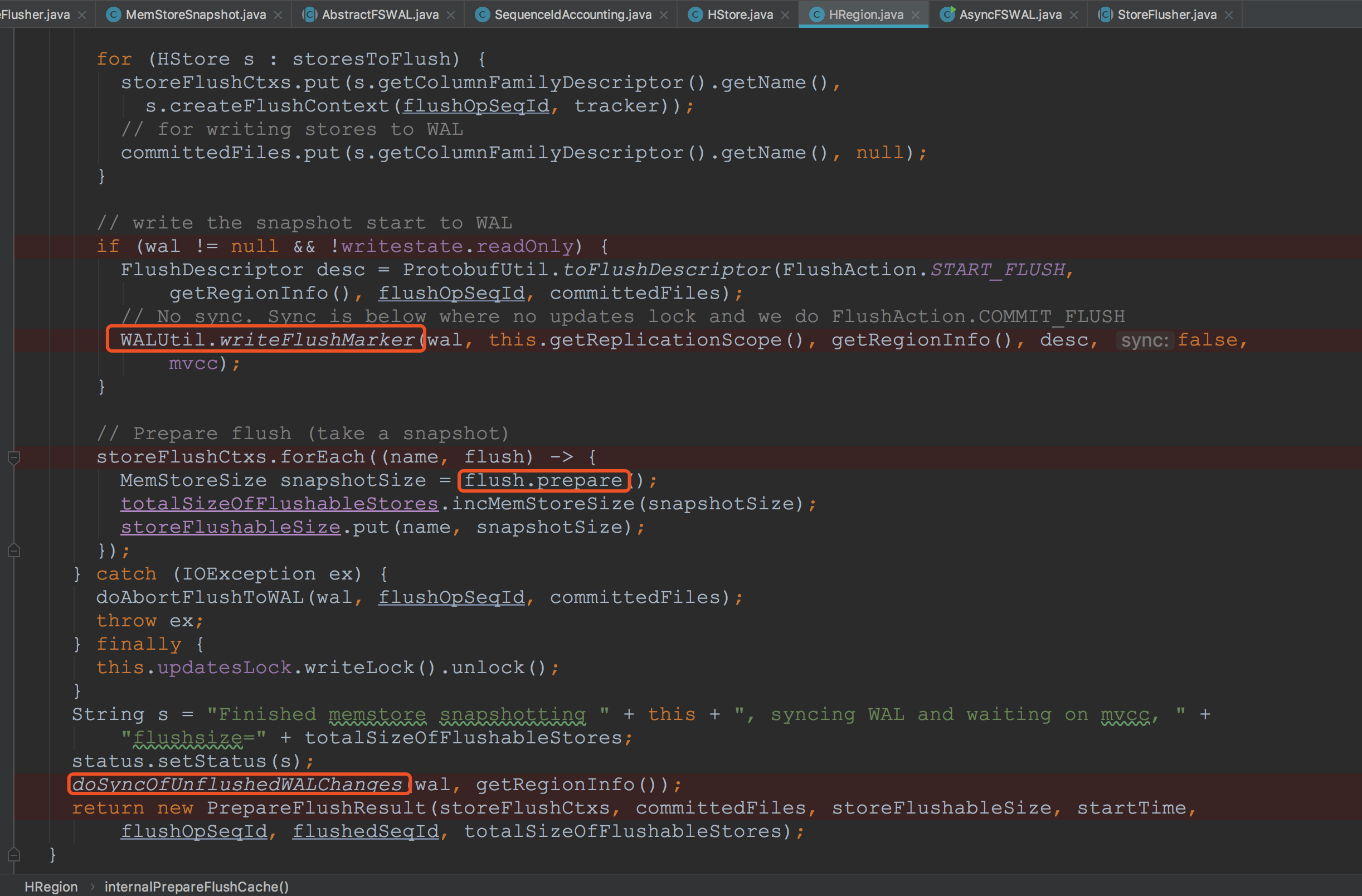The image size is (1362, 896).
Task: Click internalPrepareFlushCache() breadcrumb
Action: point(196,887)
